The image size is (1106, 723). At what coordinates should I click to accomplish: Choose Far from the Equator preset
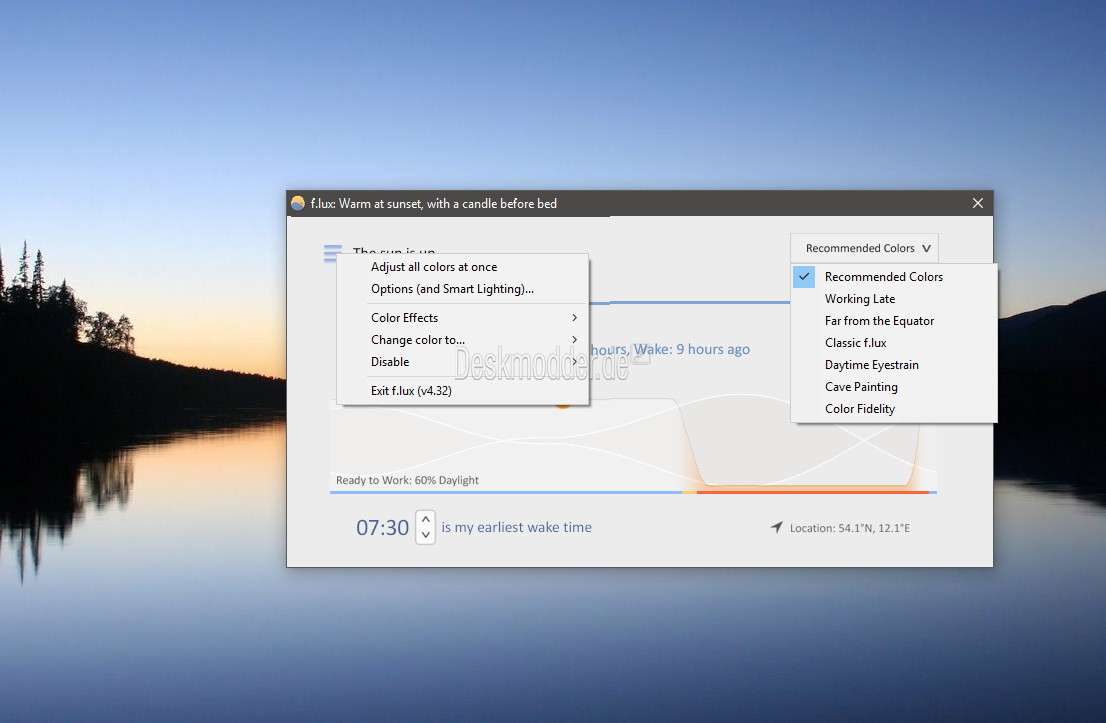894,320
